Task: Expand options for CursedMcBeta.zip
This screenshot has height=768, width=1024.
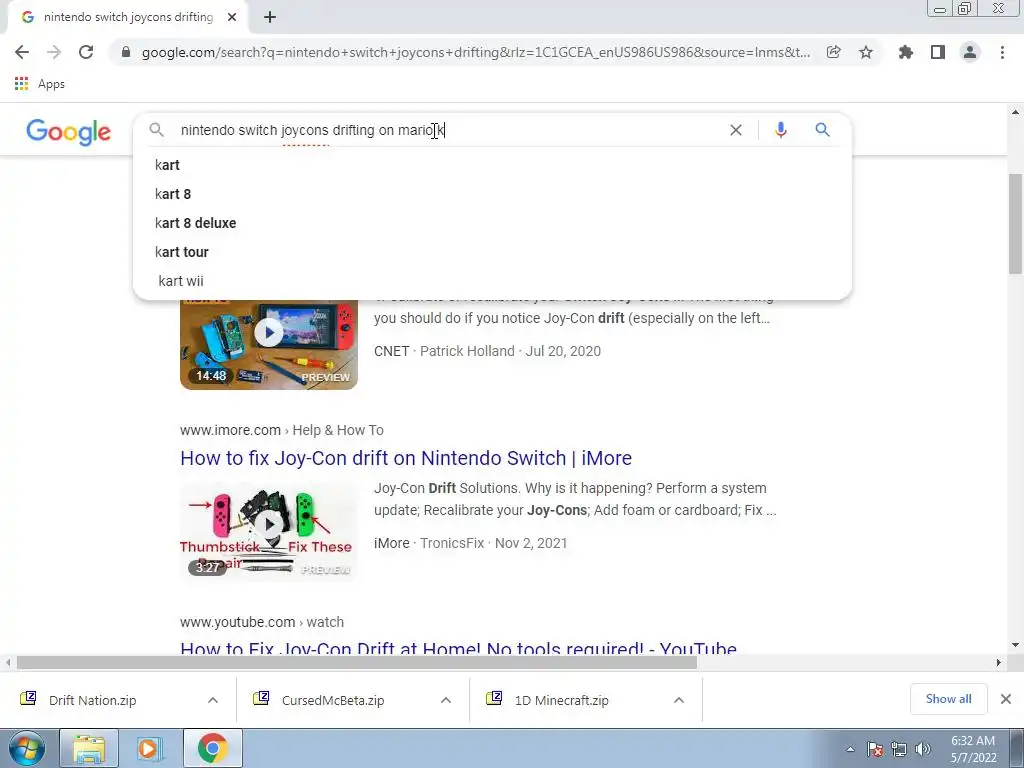Action: pyautogui.click(x=446, y=700)
